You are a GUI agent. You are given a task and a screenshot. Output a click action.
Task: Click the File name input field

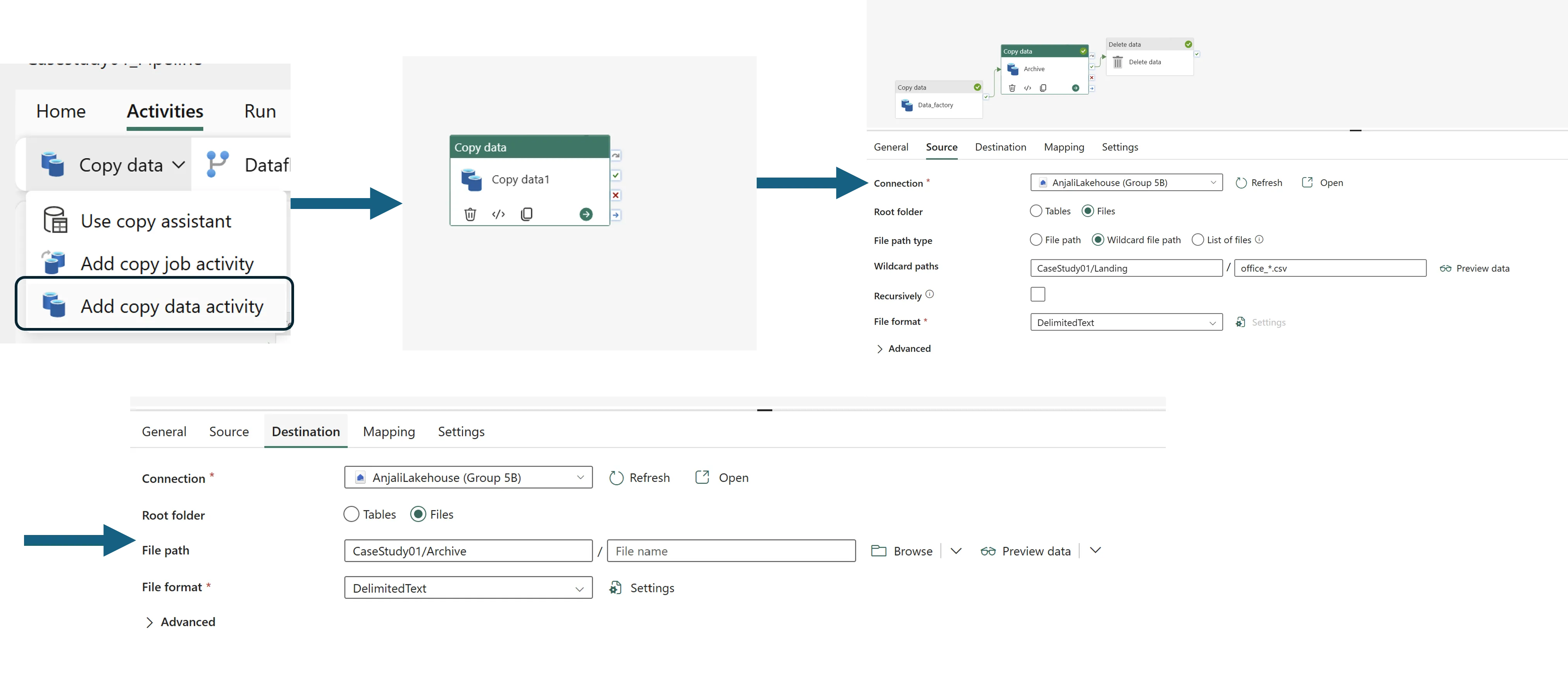click(x=731, y=550)
